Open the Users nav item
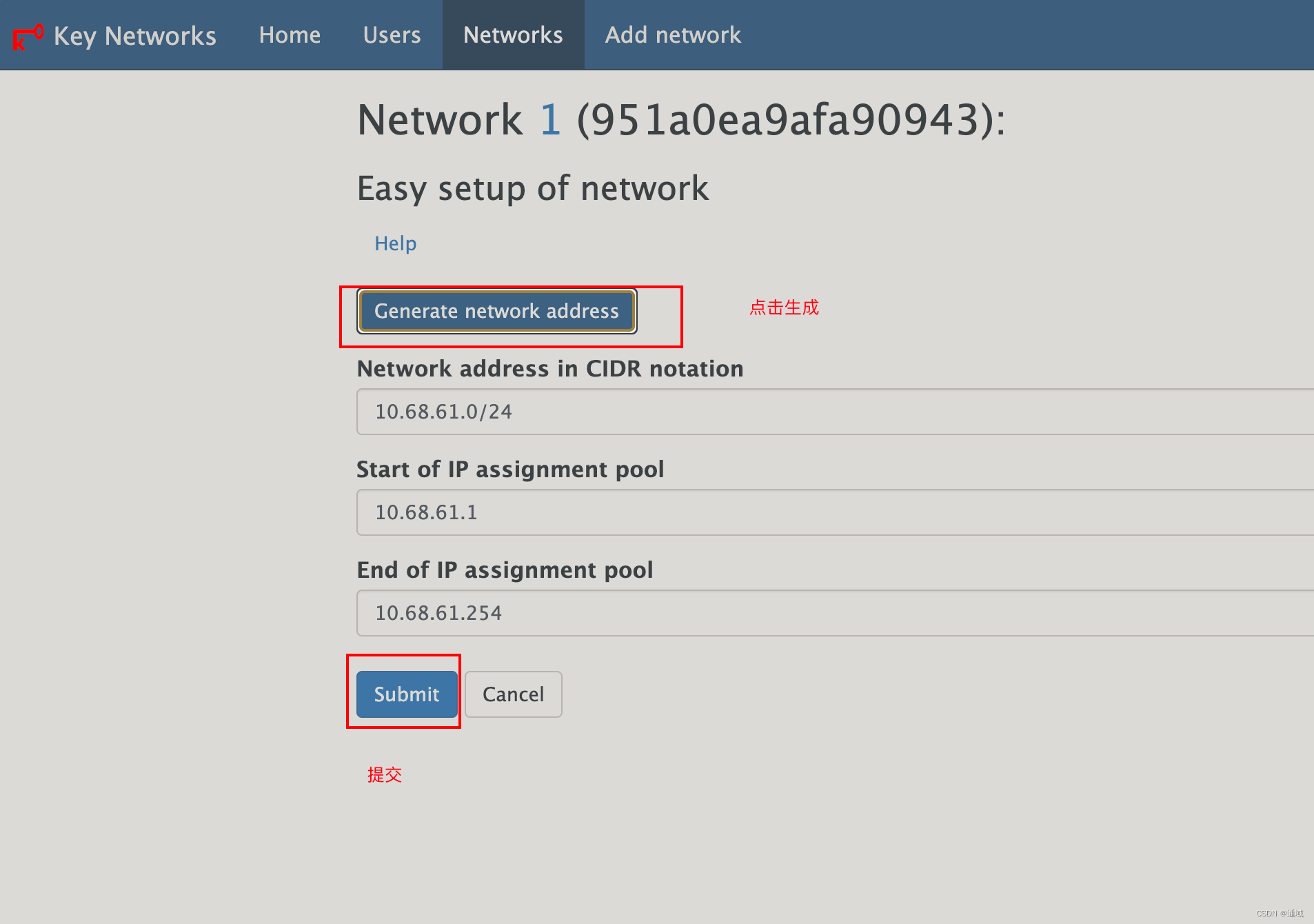Viewport: 1314px width, 924px height. click(x=392, y=35)
